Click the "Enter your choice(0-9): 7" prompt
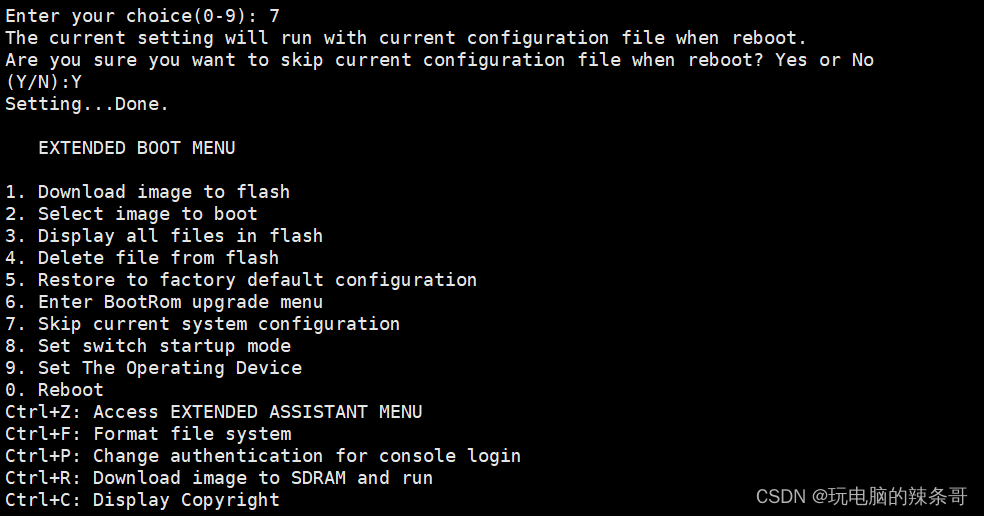Image resolution: width=984 pixels, height=516 pixels. [x=142, y=16]
